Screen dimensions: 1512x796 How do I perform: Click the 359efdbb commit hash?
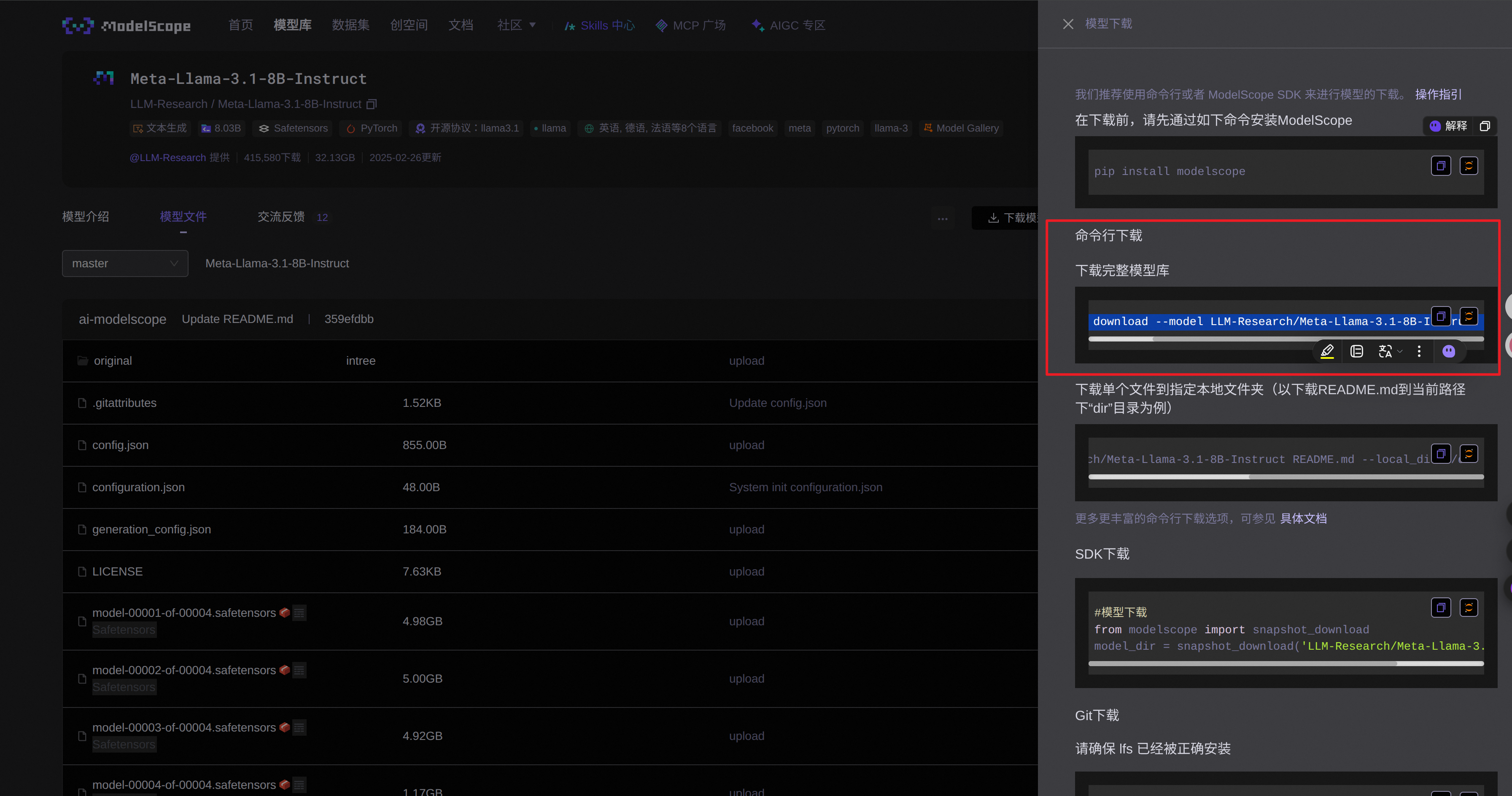[349, 319]
